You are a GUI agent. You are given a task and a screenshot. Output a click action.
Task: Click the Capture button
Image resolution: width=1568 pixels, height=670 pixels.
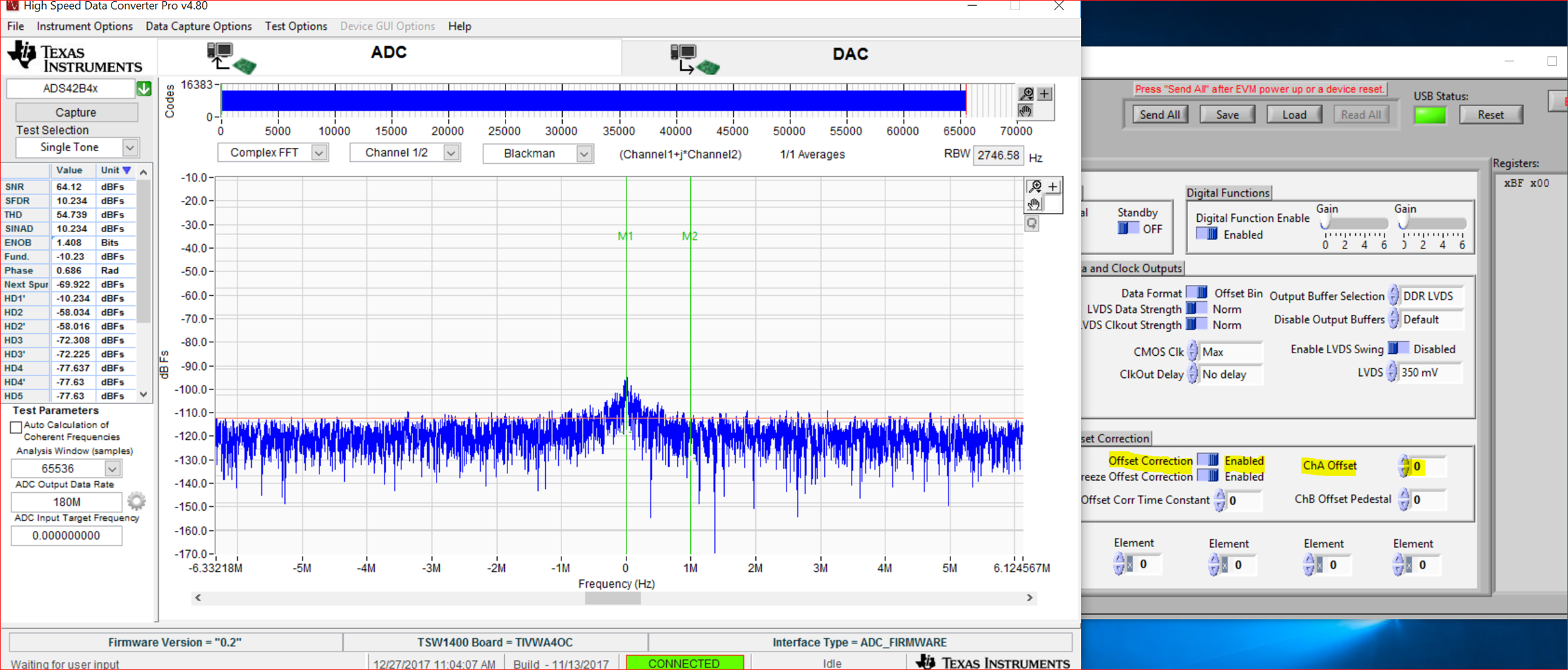[76, 113]
